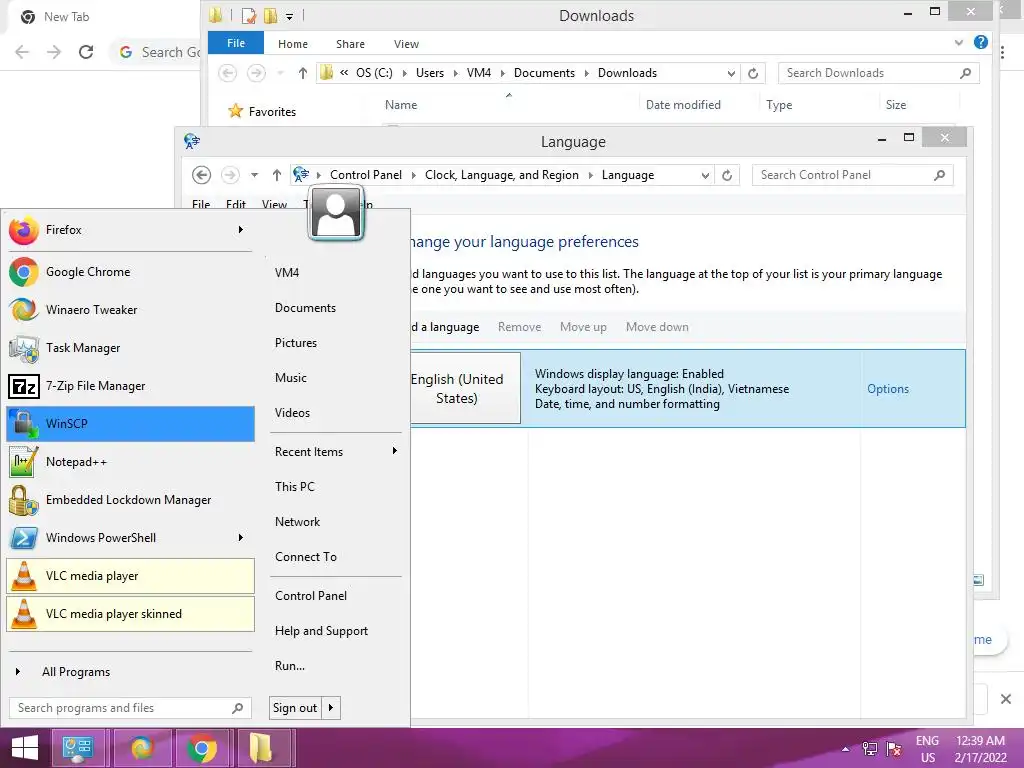Click Move down in language toolbar

(657, 327)
